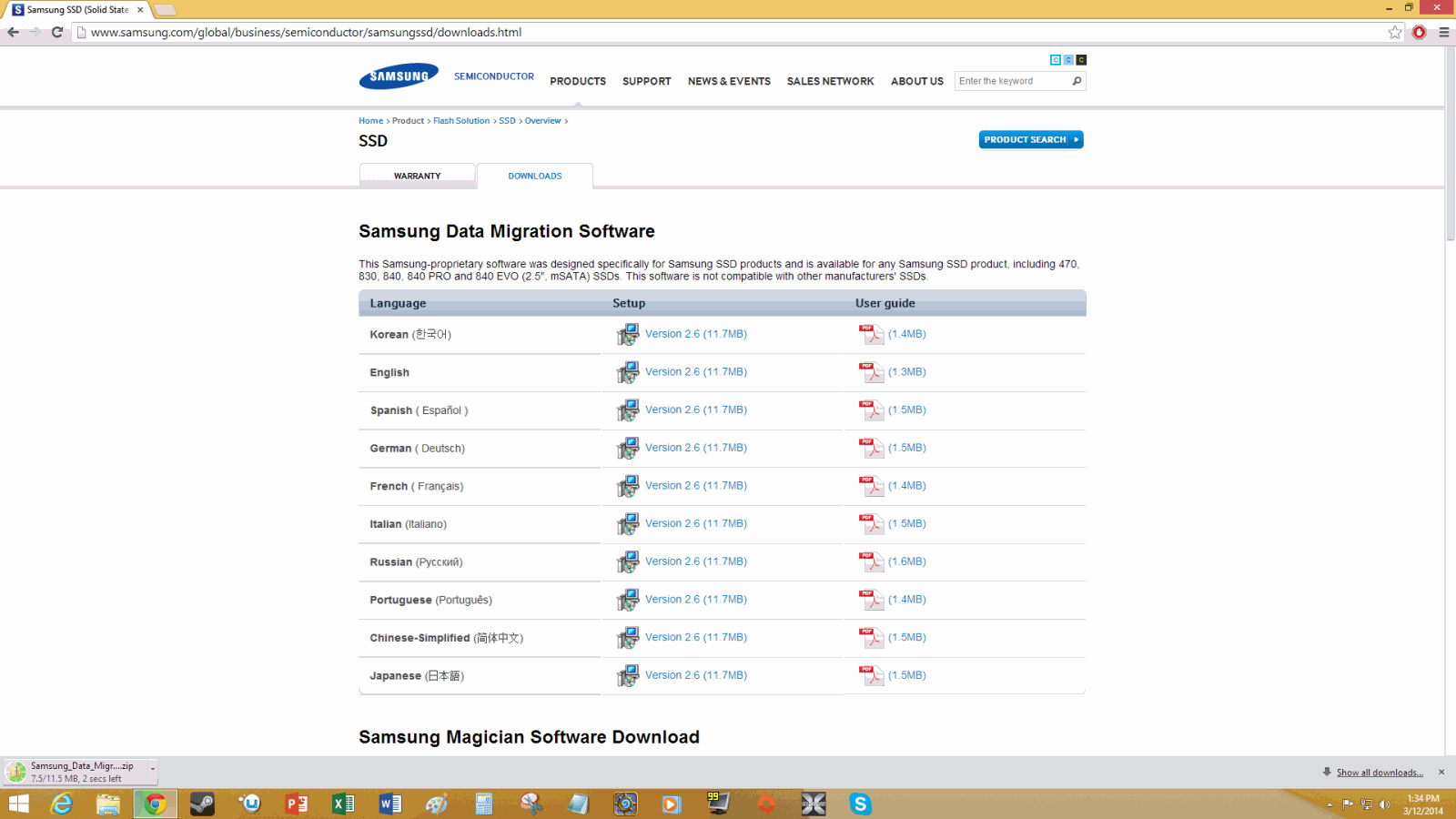Launch Internet Explorer from taskbar
The width and height of the screenshot is (1456, 819).
62,804
